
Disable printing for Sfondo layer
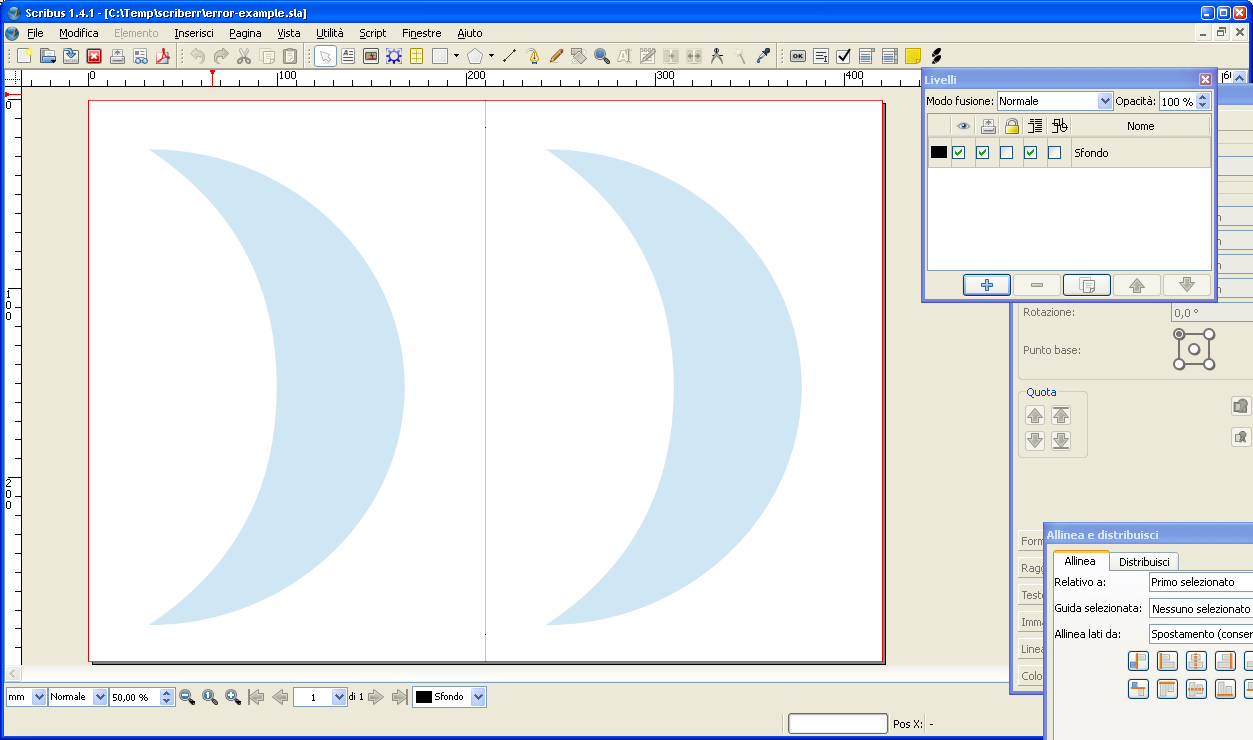(983, 153)
